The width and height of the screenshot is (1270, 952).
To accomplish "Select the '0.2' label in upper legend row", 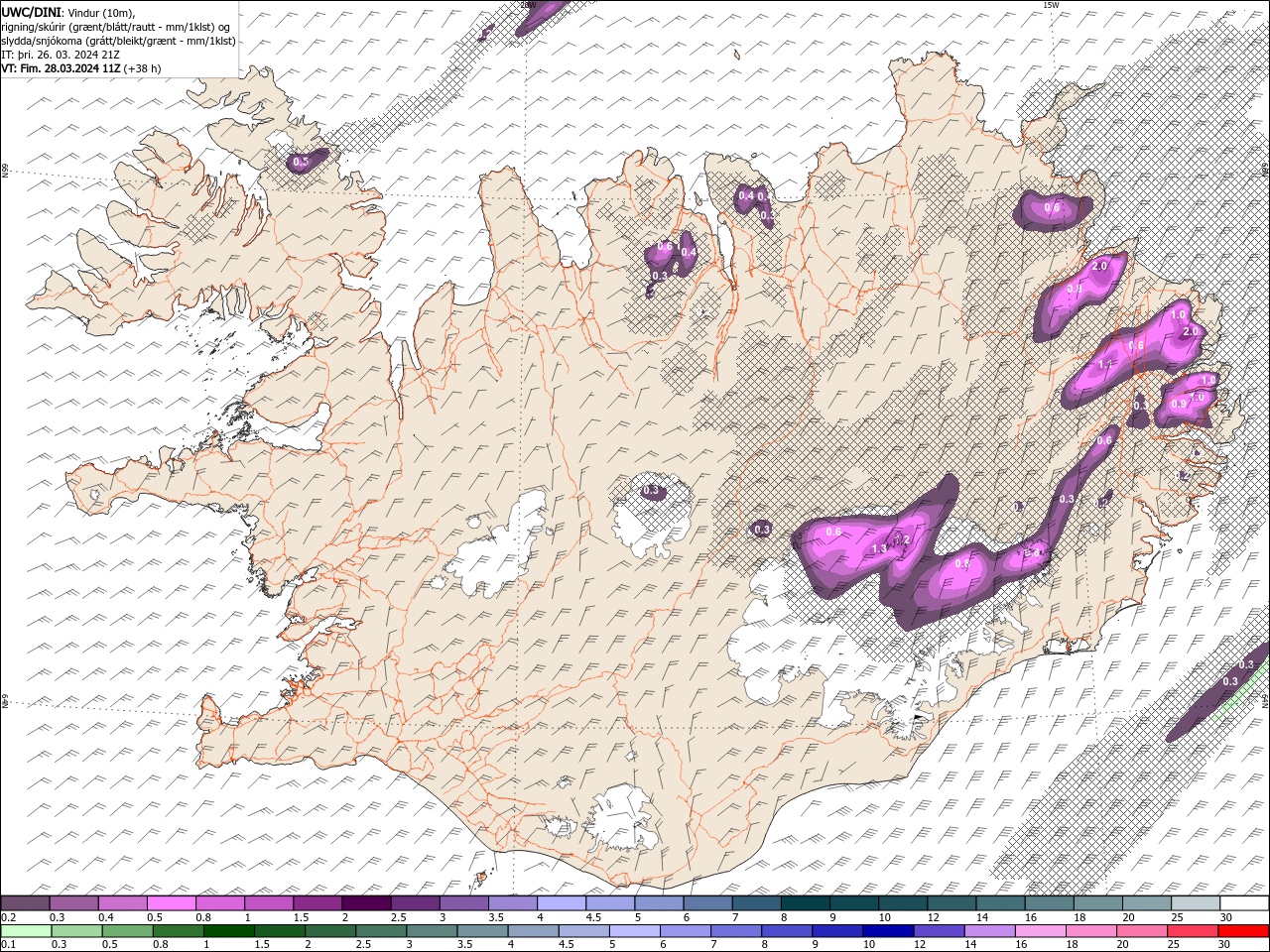I will click(9, 917).
